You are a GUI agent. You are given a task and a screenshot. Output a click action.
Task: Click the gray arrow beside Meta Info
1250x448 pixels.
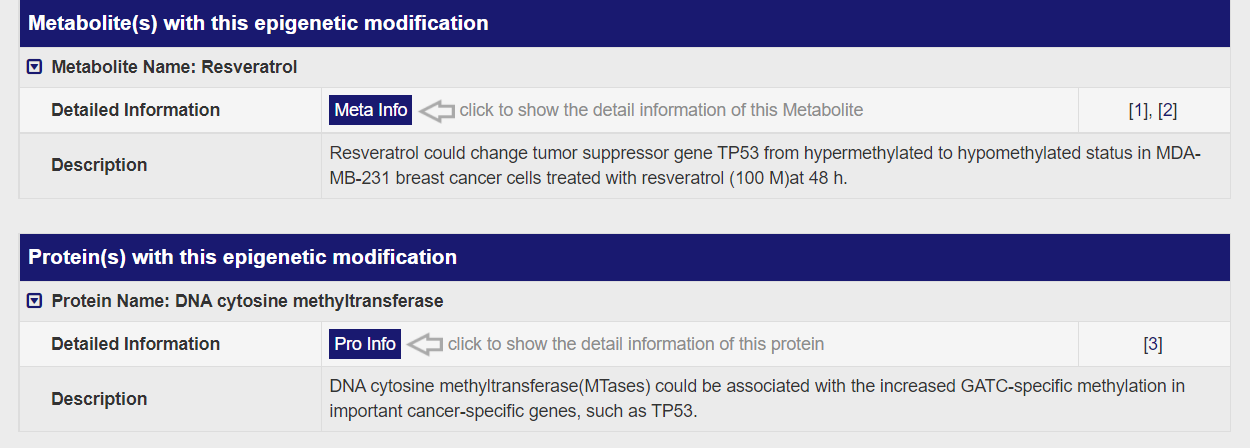click(437, 110)
